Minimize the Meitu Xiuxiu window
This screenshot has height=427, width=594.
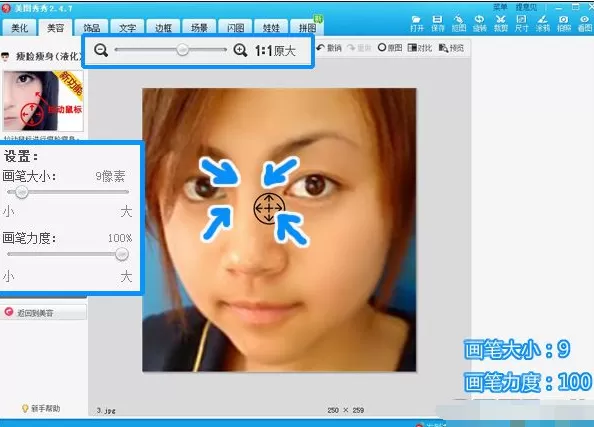point(559,8)
